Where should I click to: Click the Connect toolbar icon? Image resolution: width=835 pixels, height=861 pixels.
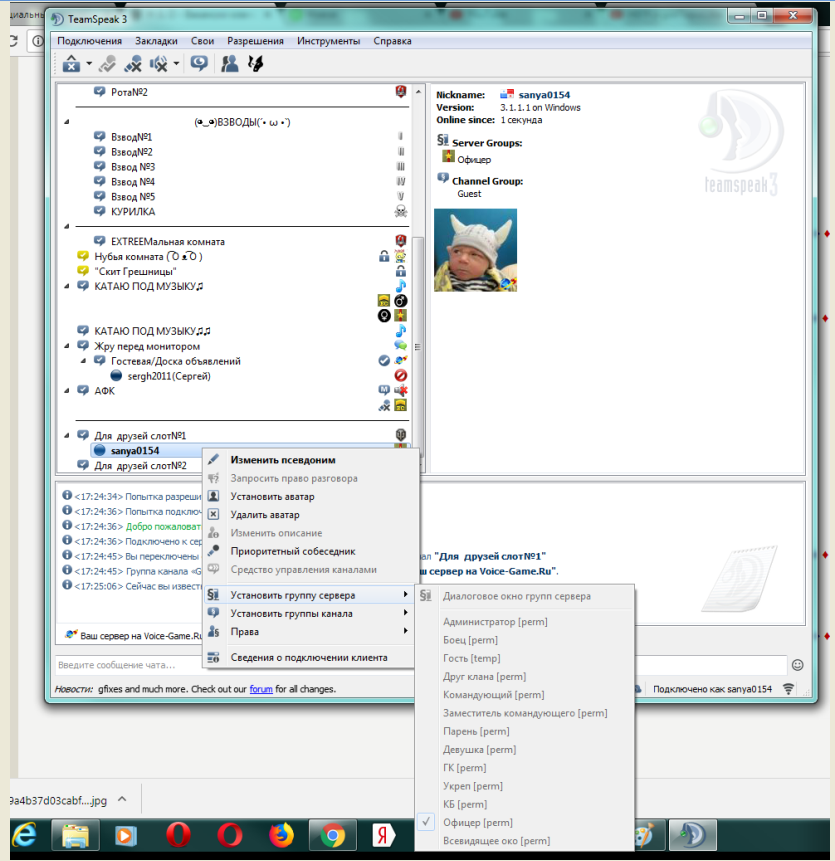(x=71, y=64)
